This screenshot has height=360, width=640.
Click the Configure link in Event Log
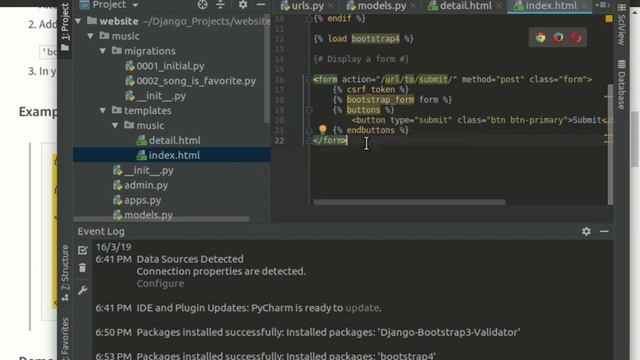pyautogui.click(x=160, y=283)
